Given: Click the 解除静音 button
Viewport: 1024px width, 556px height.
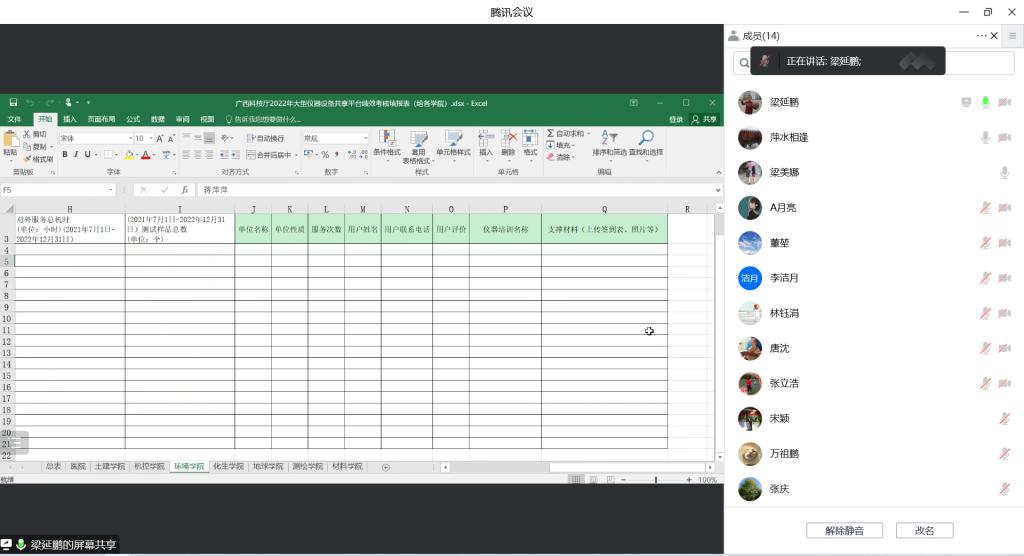Looking at the screenshot, I should 843,530.
